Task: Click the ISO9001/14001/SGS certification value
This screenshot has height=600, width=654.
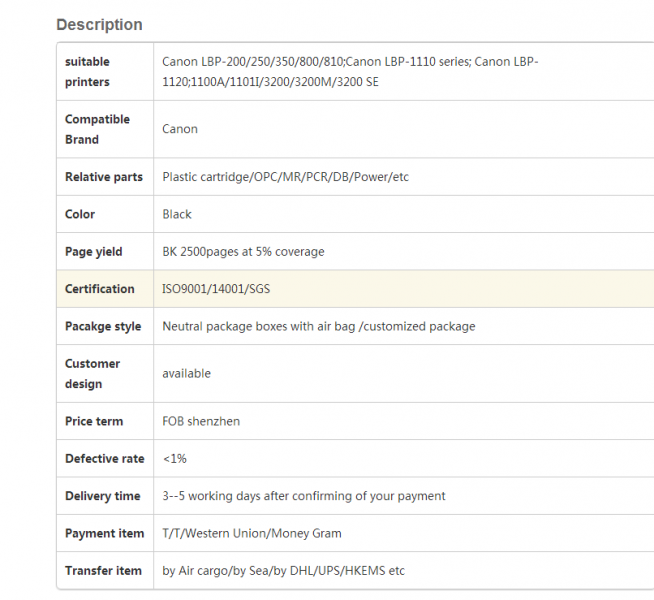Action: point(216,289)
